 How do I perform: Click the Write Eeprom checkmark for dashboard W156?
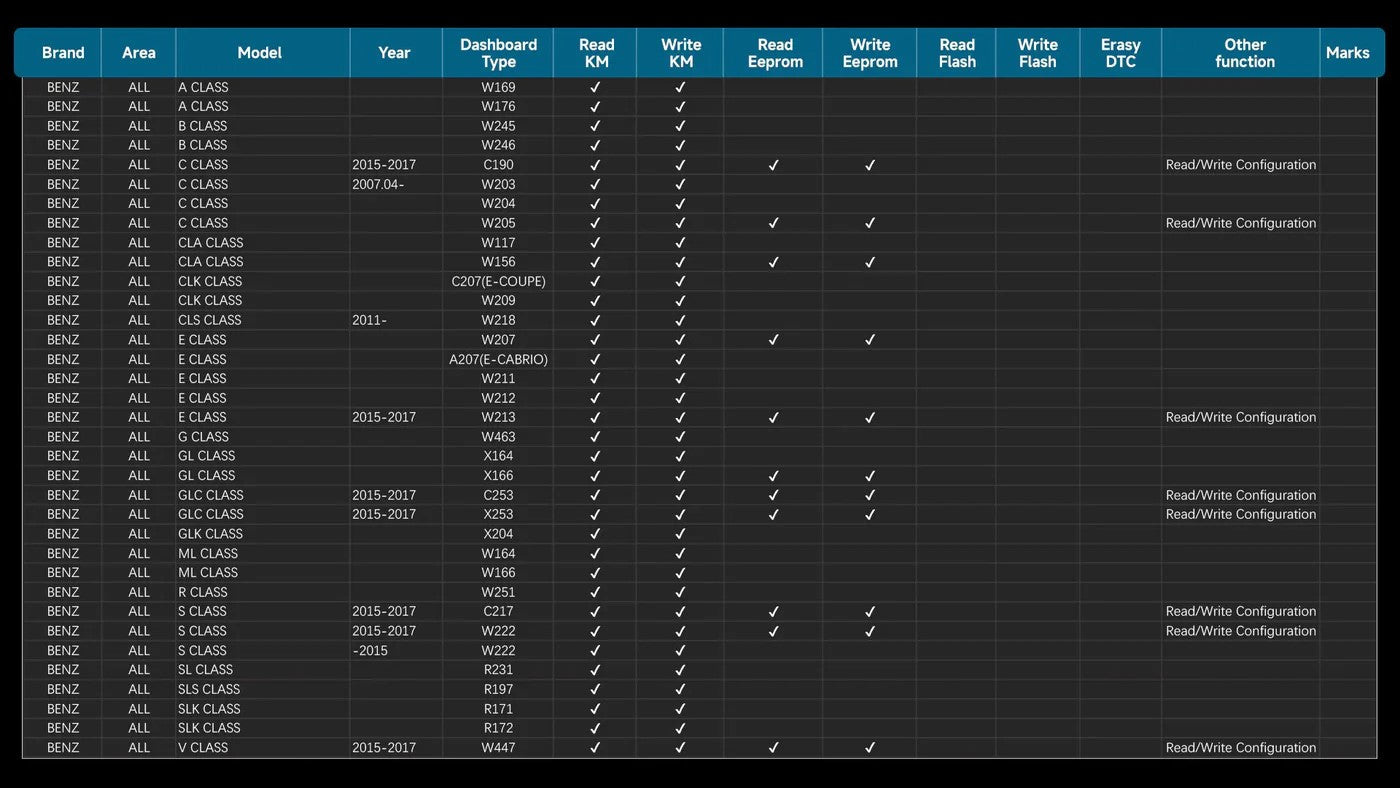(x=870, y=262)
